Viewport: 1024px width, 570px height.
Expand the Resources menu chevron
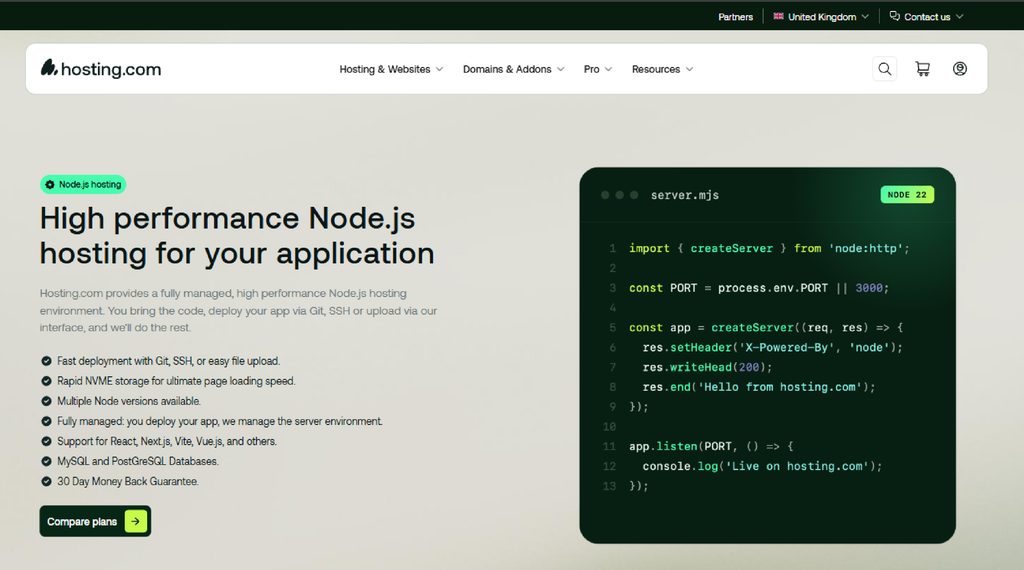pyautogui.click(x=689, y=69)
